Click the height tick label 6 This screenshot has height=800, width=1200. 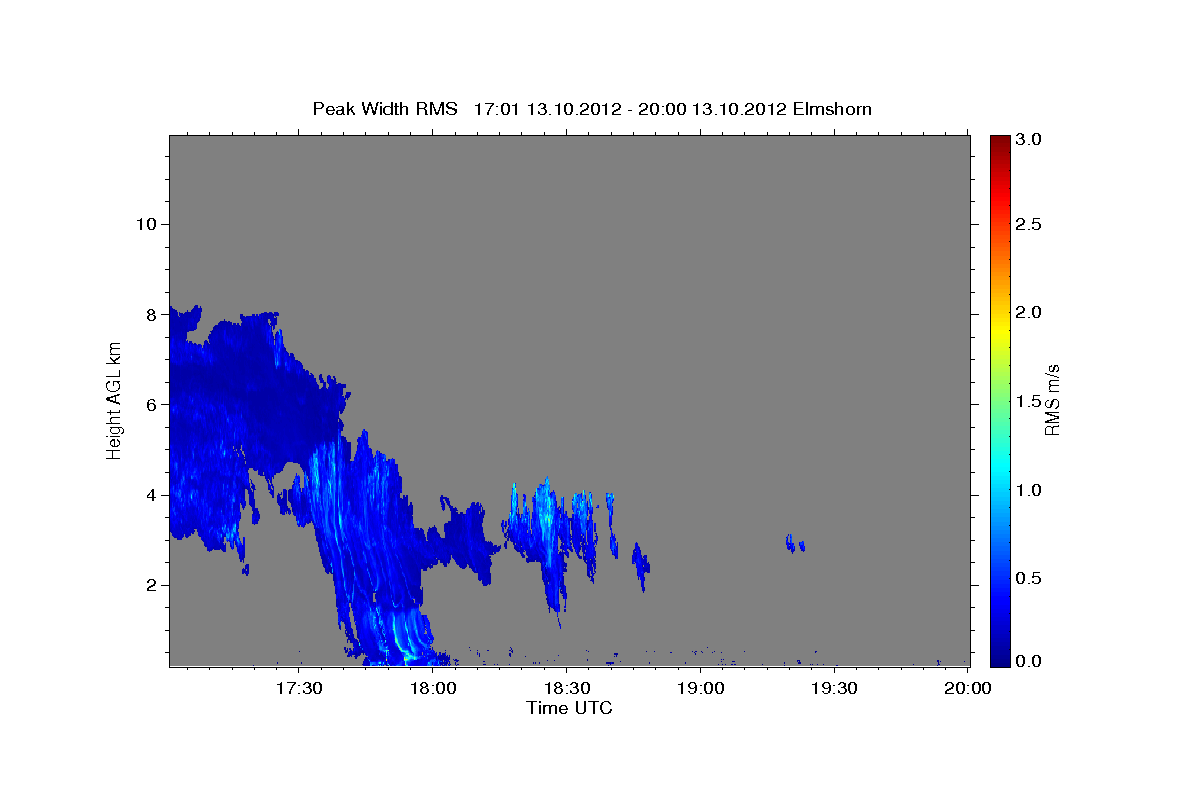point(149,405)
